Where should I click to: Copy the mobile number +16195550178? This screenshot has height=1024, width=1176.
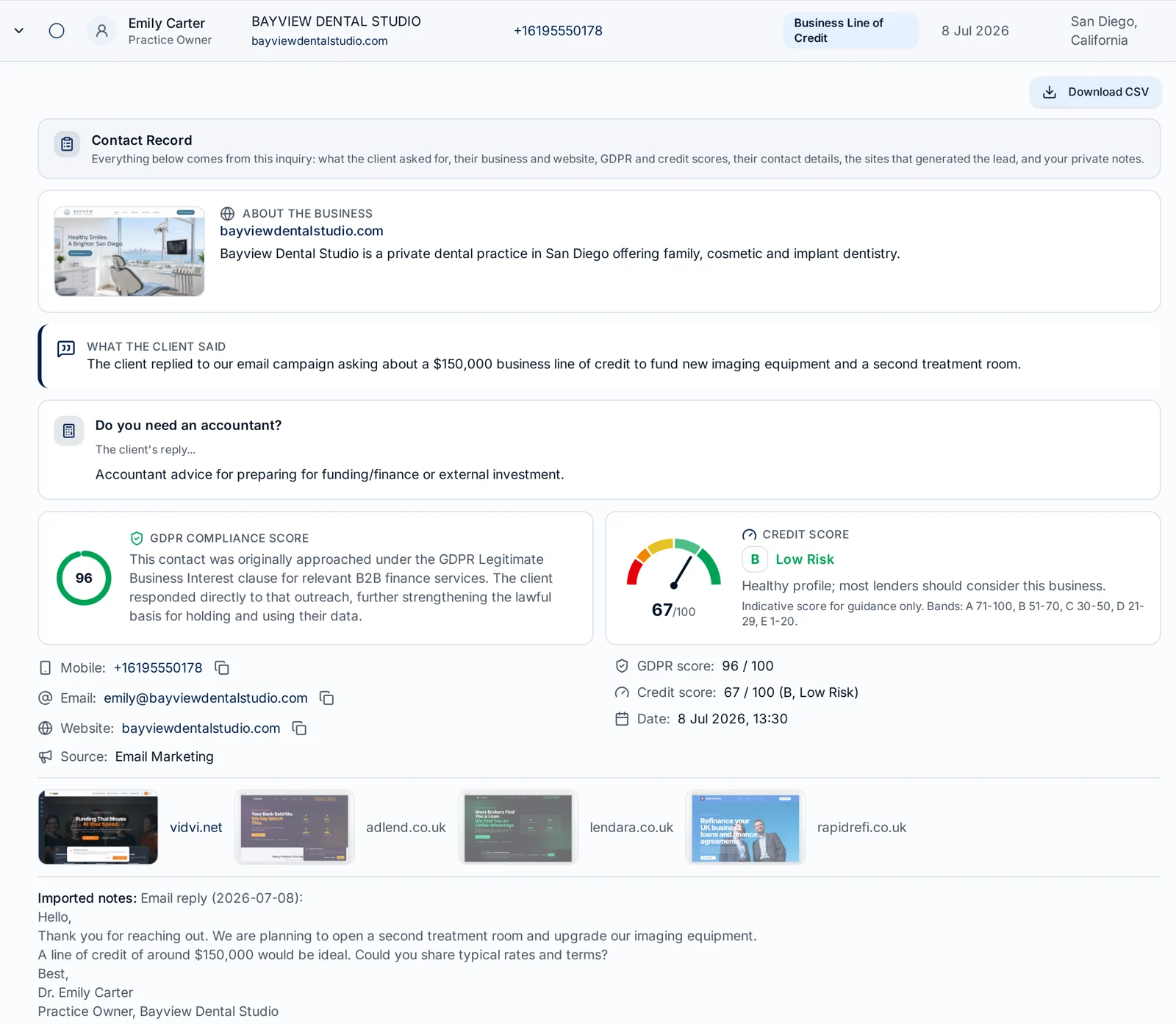click(222, 667)
